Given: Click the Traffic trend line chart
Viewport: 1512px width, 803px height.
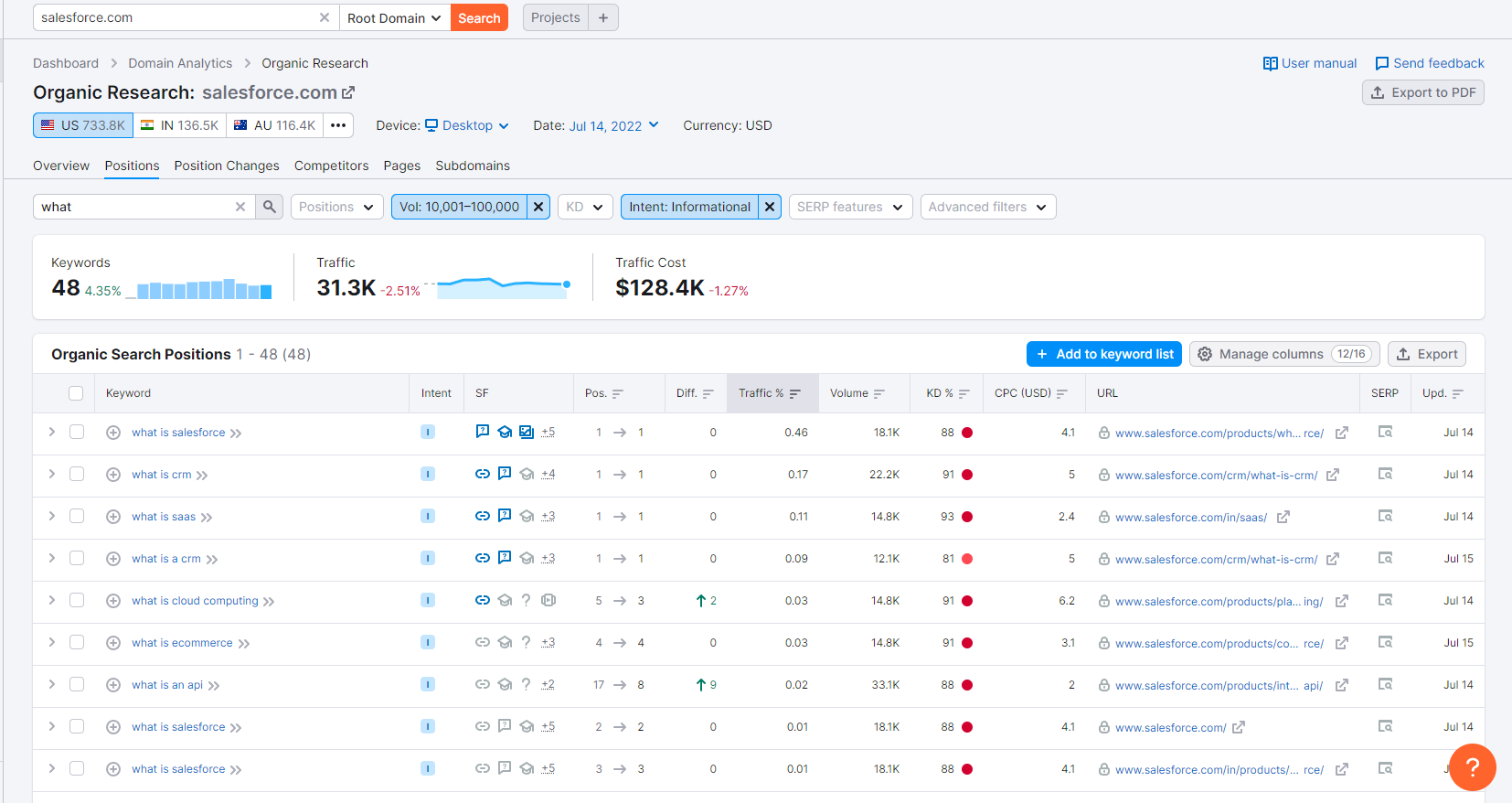Looking at the screenshot, I should point(503,287).
